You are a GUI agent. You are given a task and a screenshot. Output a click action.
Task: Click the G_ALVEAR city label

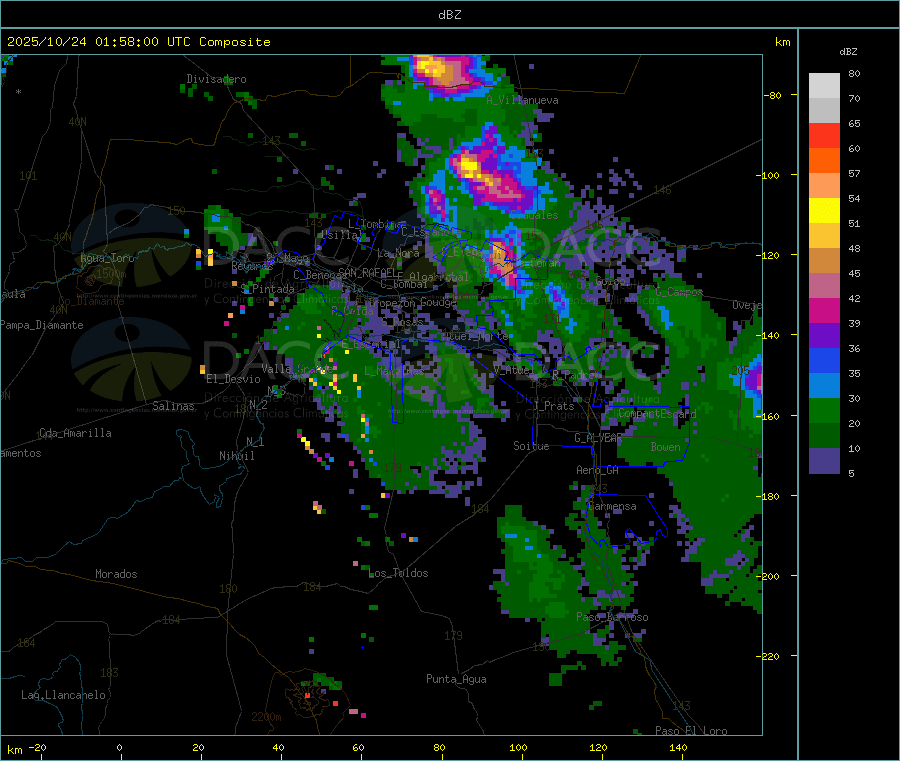[598, 438]
